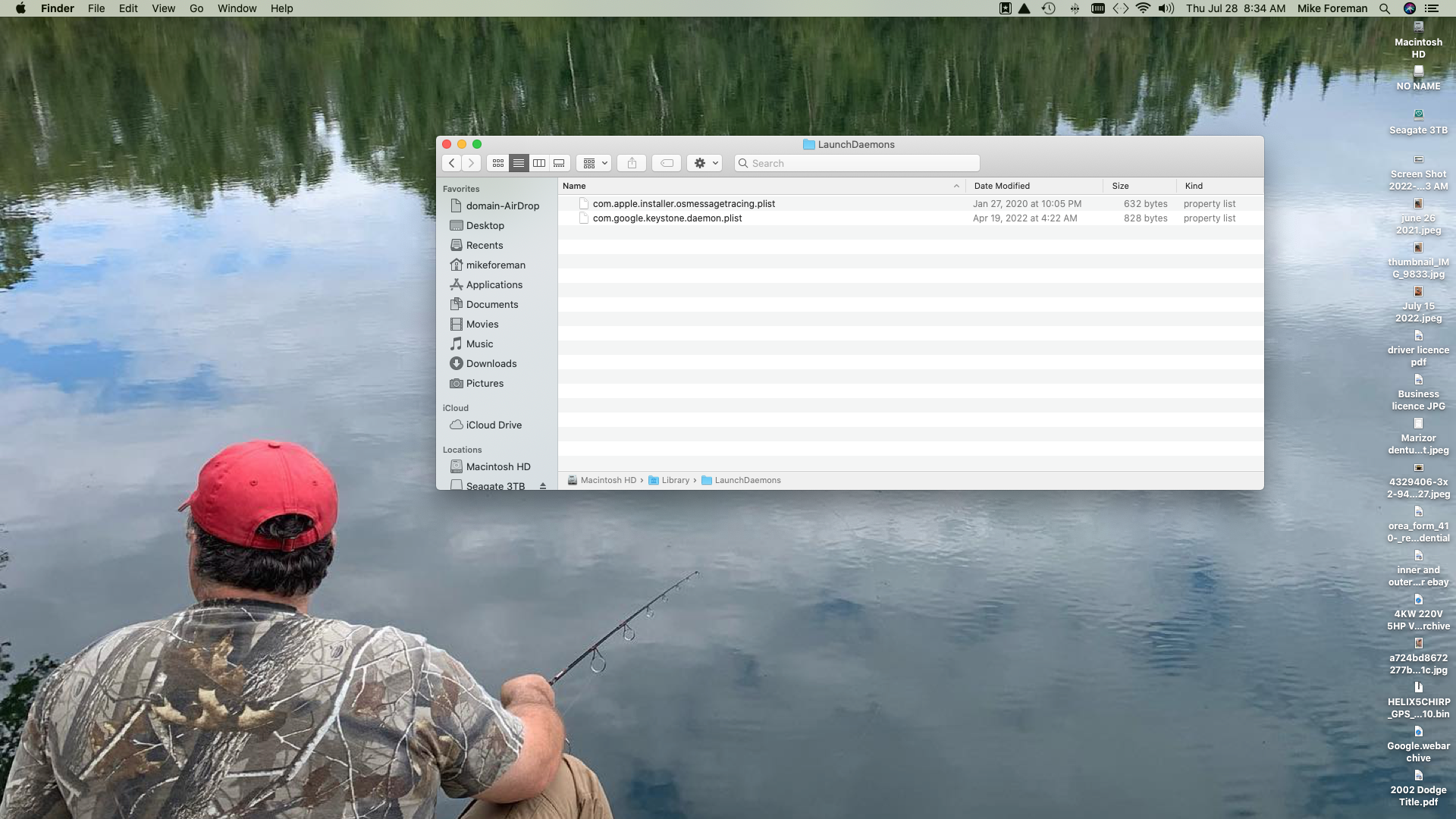Select gallery view in Finder toolbar
The width and height of the screenshot is (1456, 819).
pyautogui.click(x=560, y=163)
